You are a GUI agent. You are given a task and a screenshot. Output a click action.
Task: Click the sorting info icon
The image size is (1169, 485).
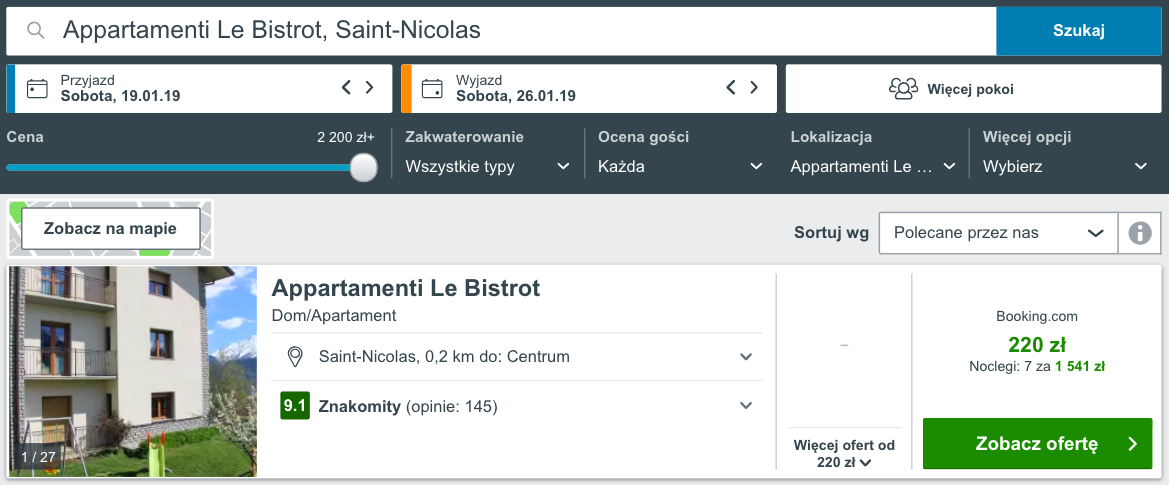pyautogui.click(x=1139, y=233)
